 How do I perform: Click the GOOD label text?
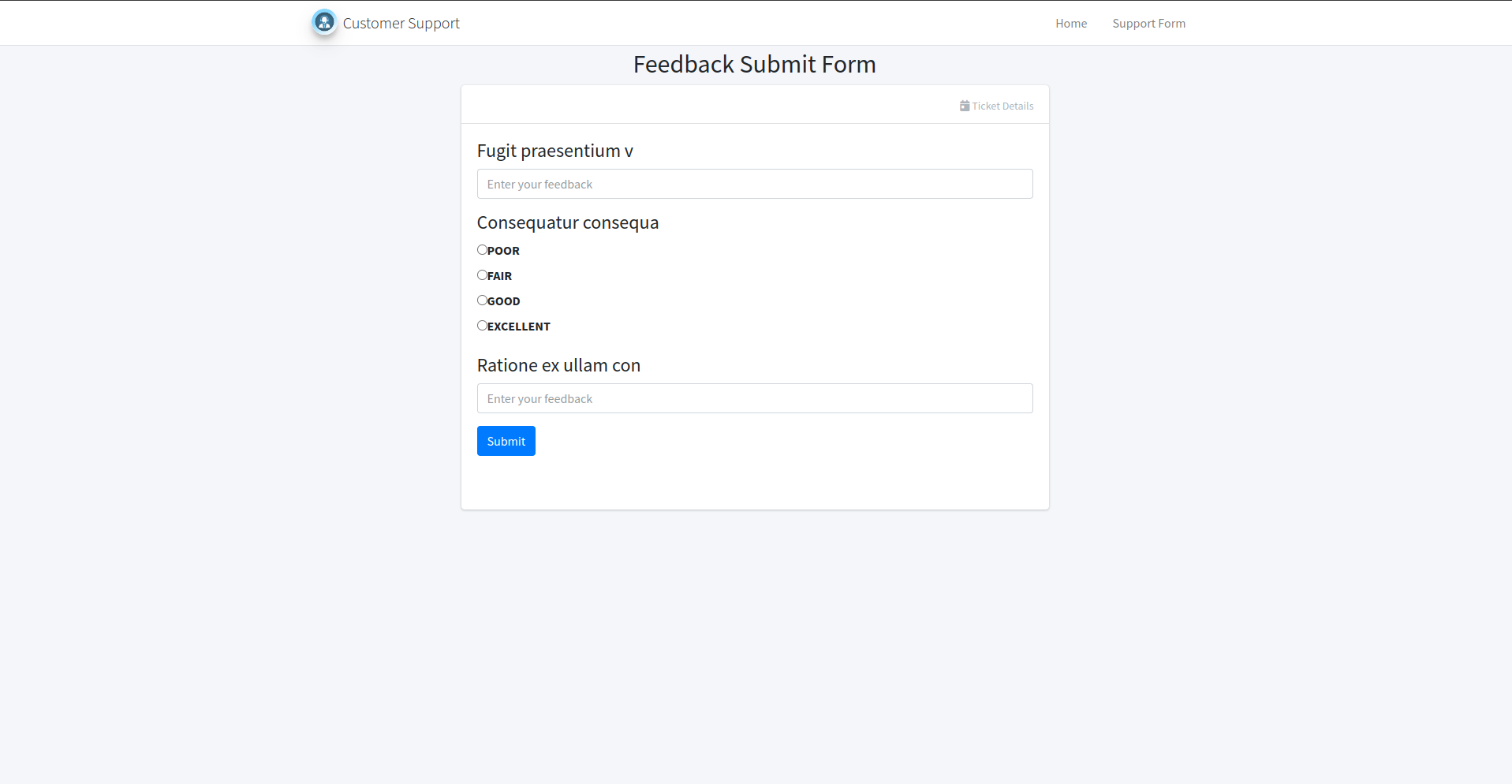click(x=504, y=301)
